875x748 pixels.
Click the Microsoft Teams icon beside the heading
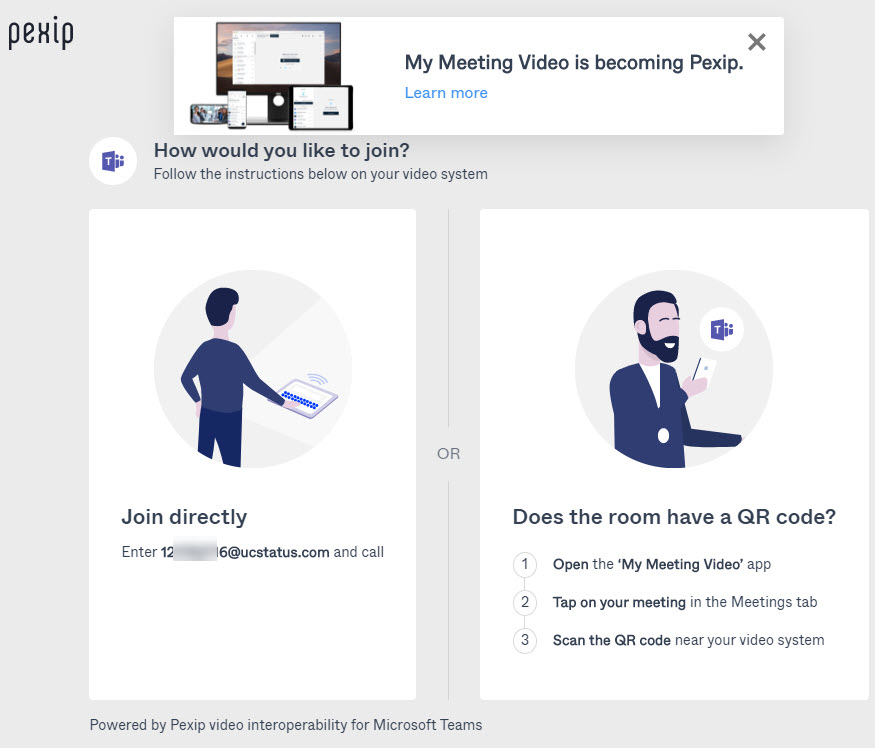point(113,161)
